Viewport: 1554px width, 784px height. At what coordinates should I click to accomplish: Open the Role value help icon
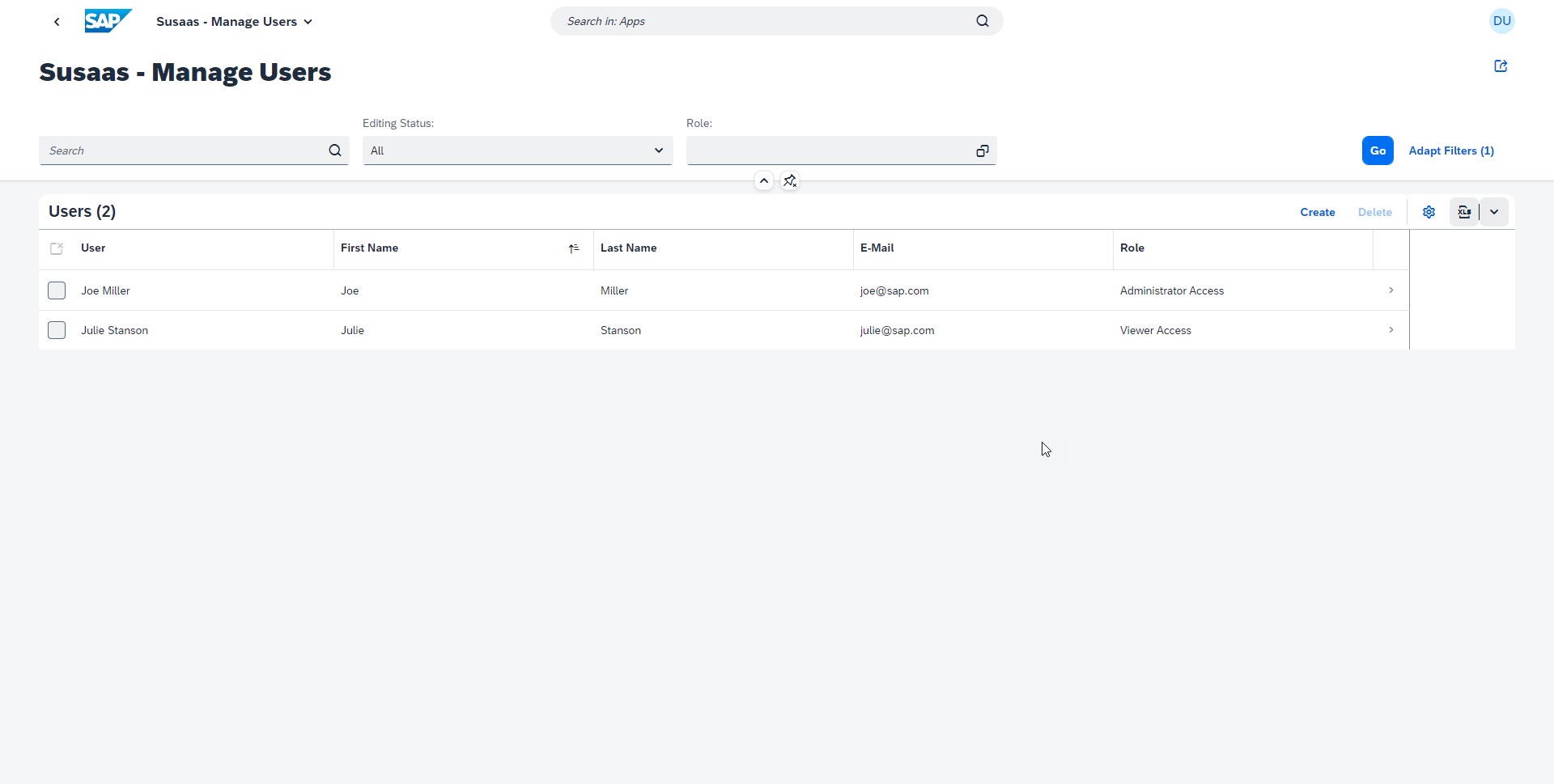[983, 150]
